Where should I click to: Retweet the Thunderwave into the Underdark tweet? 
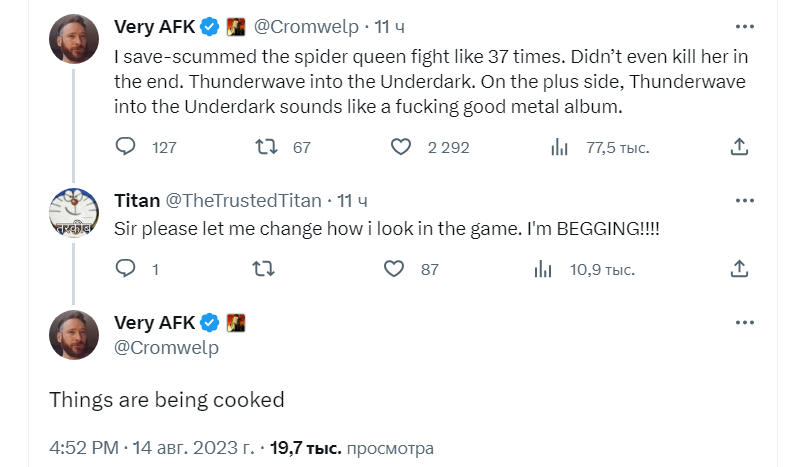pos(267,147)
